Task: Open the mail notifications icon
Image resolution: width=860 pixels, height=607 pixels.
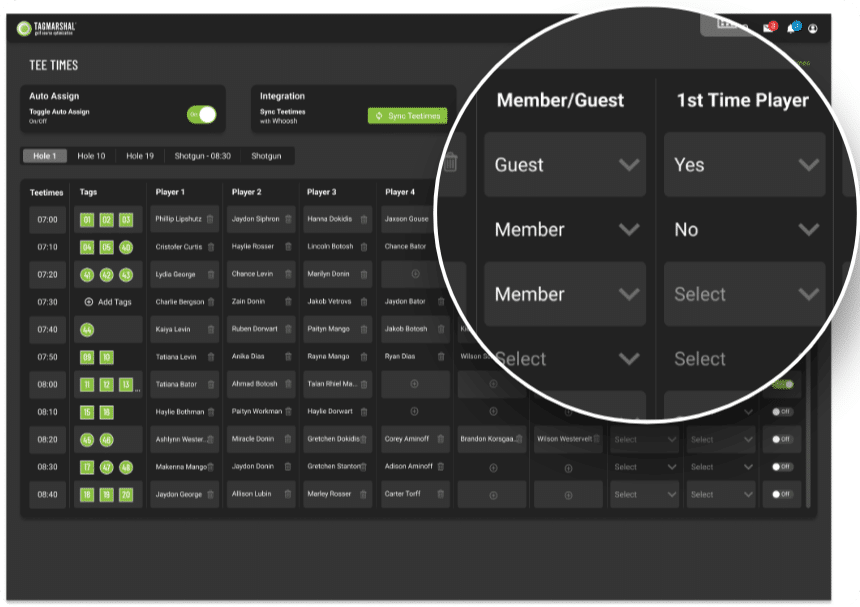Action: pyautogui.click(x=769, y=28)
